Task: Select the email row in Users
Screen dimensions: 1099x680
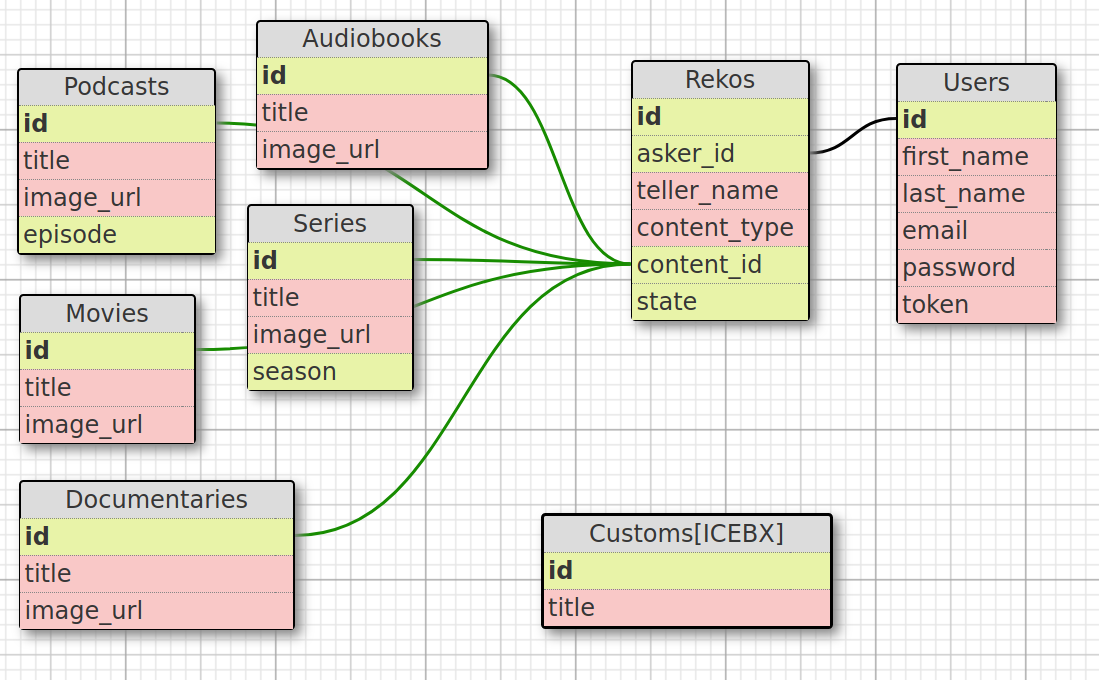Action: pos(976,231)
